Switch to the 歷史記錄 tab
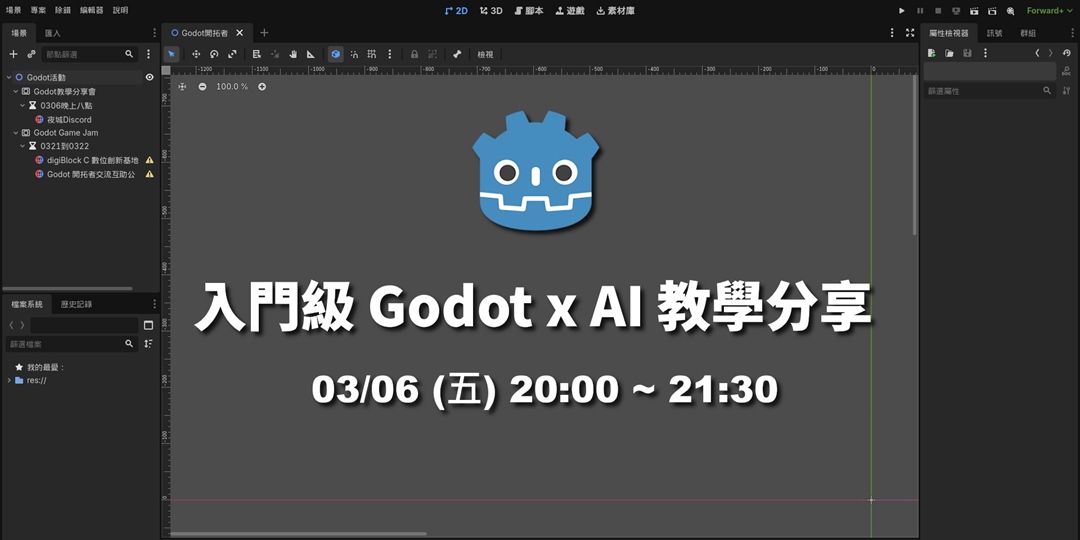The width and height of the screenshot is (1080, 540). [76, 304]
